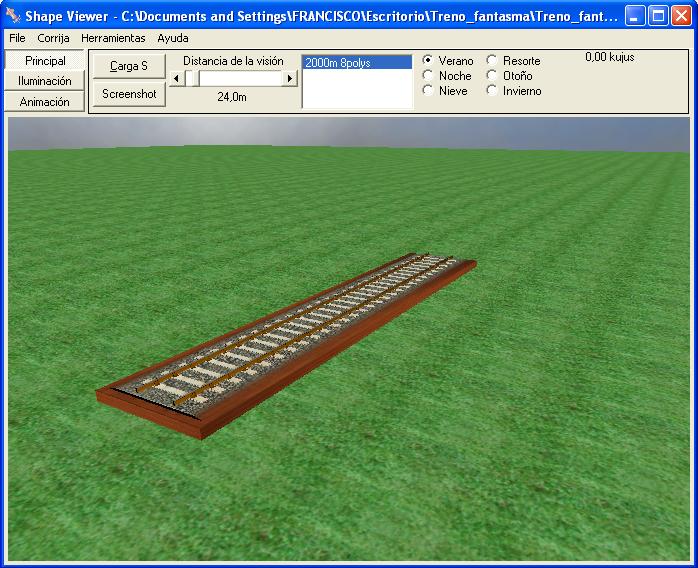Click the Shape Viewer title bar icon
Viewport: 698px width, 568px height.
click(x=13, y=16)
